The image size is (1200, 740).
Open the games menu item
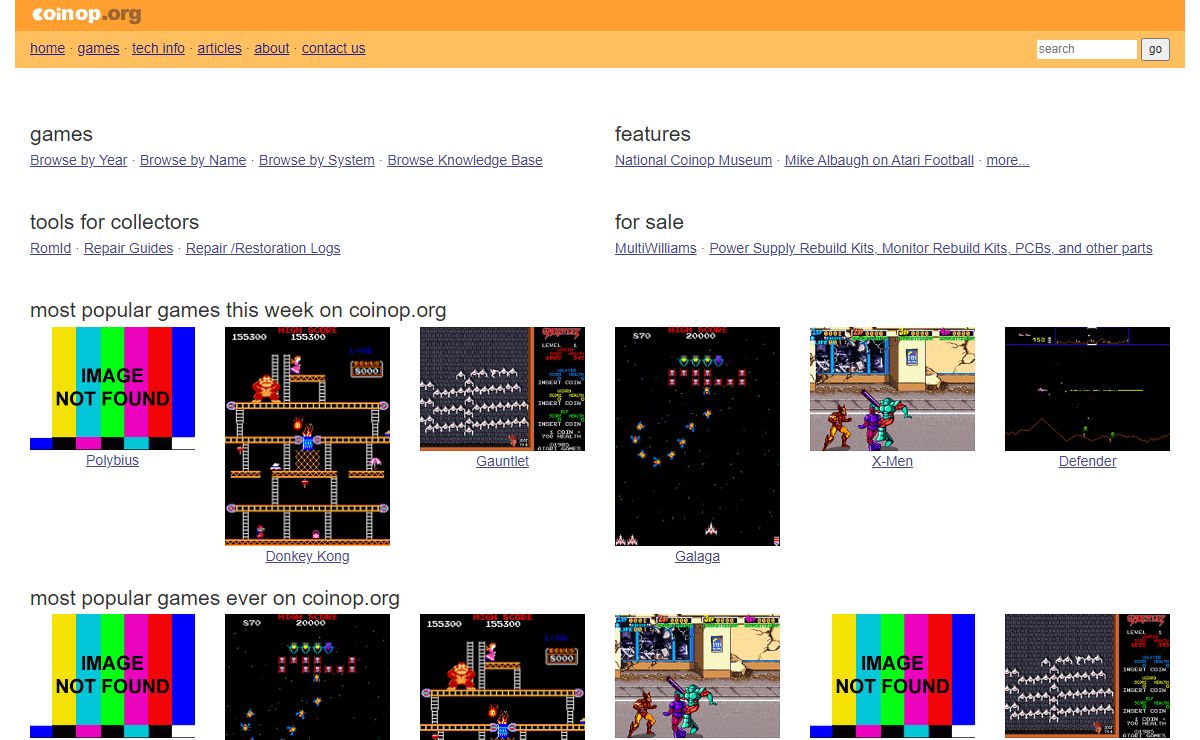98,48
